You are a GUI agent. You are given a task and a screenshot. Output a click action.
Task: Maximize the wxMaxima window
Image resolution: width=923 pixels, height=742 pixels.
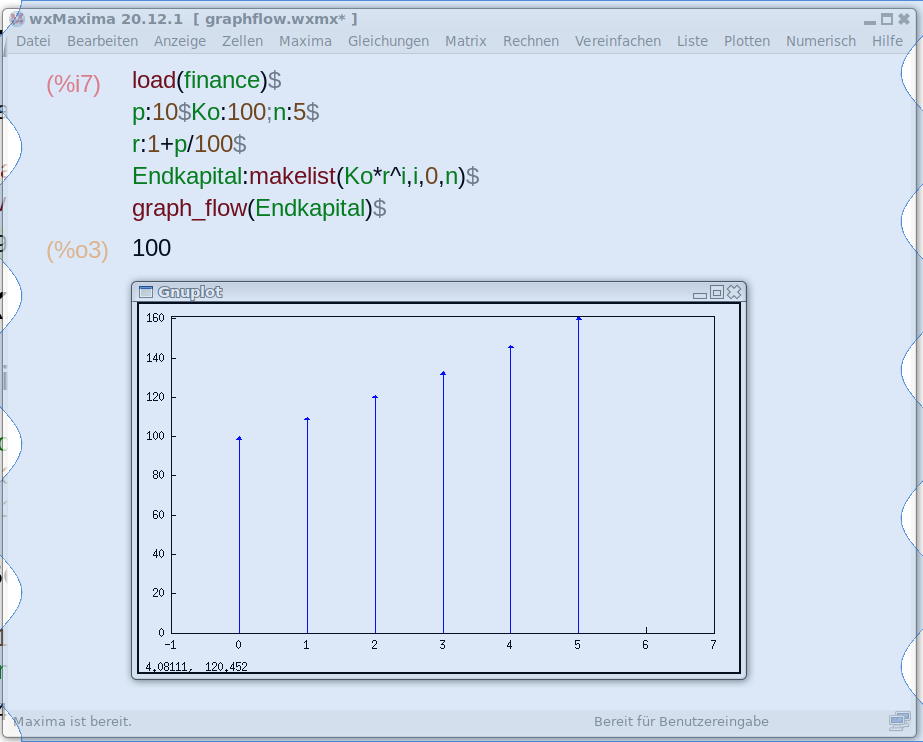pyautogui.click(x=887, y=19)
